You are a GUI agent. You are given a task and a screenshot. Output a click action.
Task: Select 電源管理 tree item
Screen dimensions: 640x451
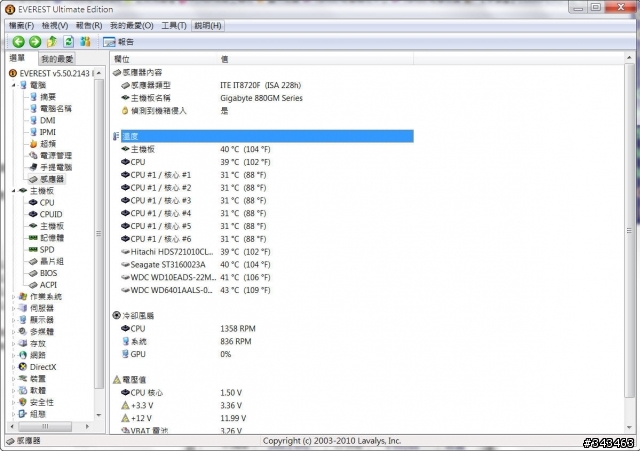(x=56, y=156)
